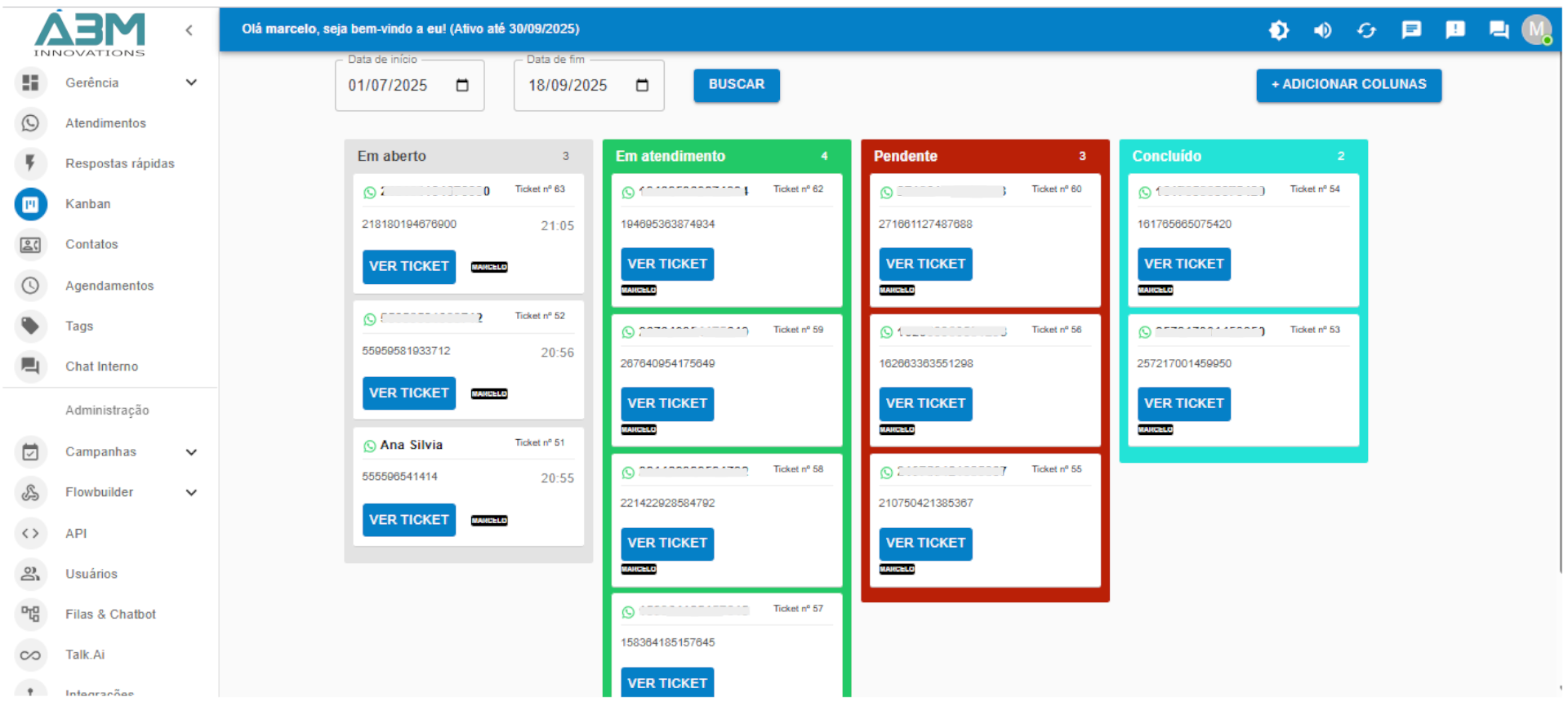Expand the Campanhas submenu
Screen dimensions: 1568x706
pos(191,452)
